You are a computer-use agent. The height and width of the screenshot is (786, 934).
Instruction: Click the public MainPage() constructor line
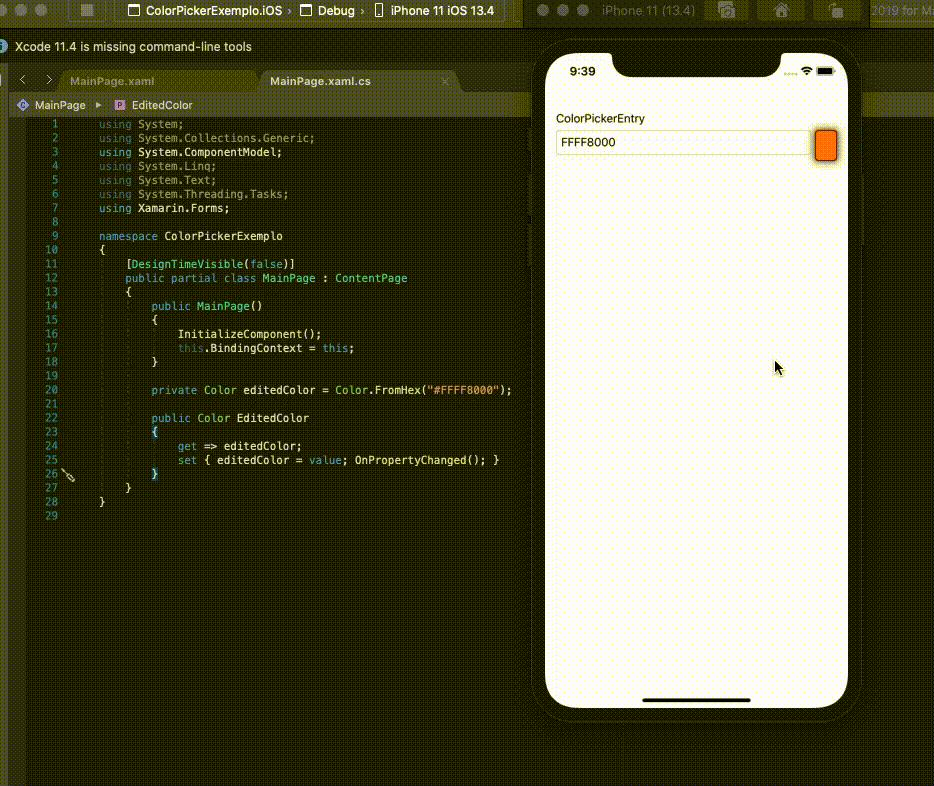[x=207, y=306]
